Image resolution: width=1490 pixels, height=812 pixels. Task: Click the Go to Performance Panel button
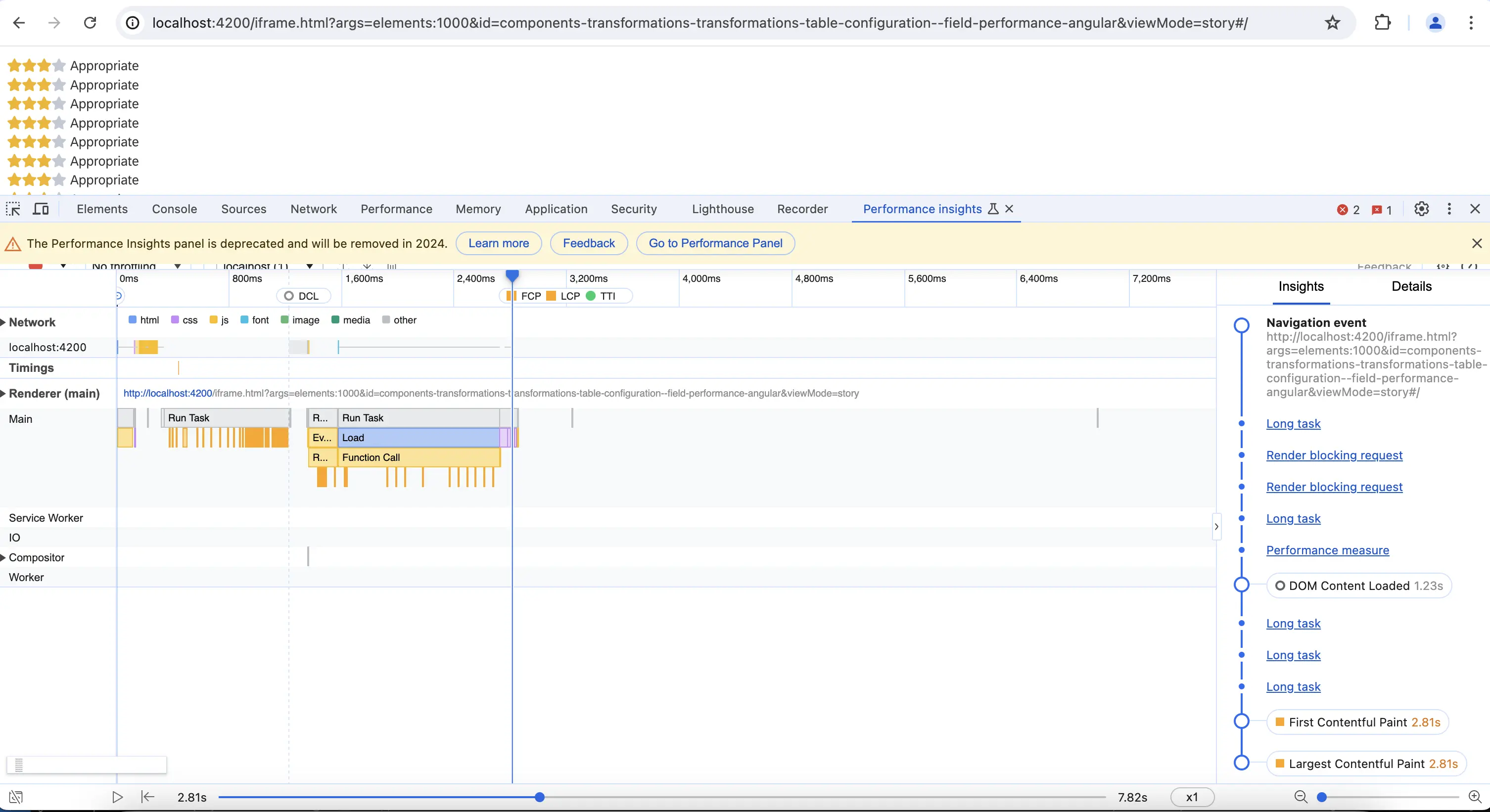tap(716, 243)
